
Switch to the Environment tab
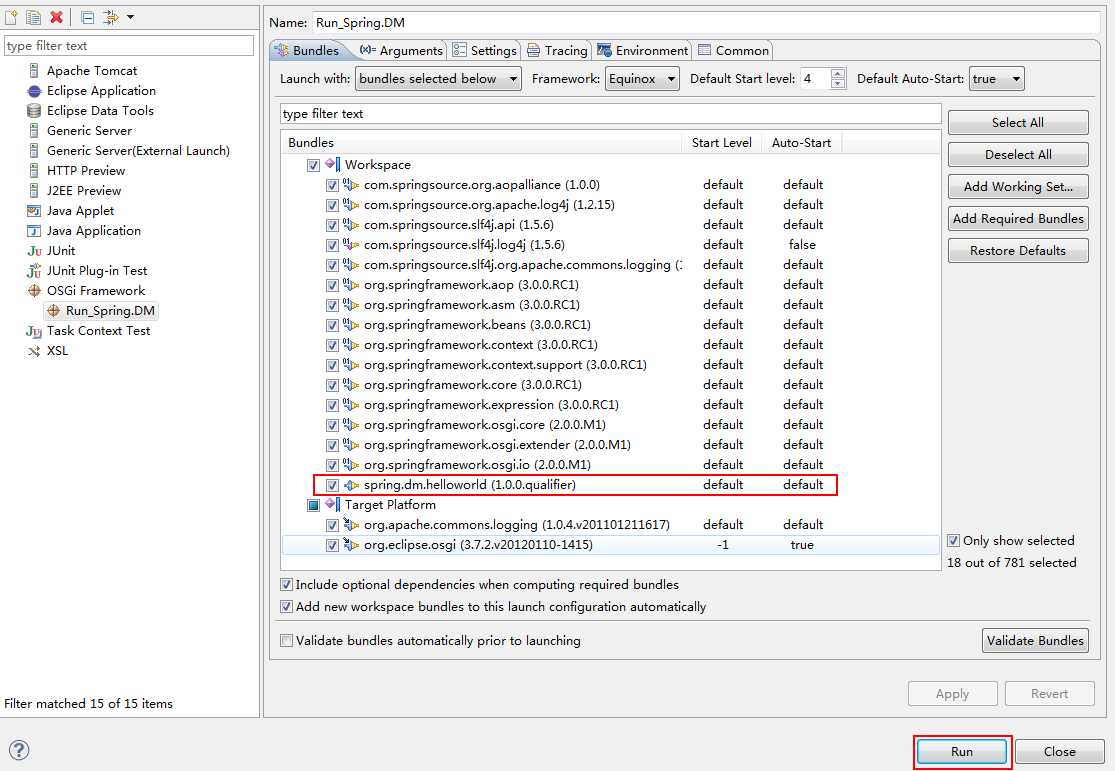[643, 50]
